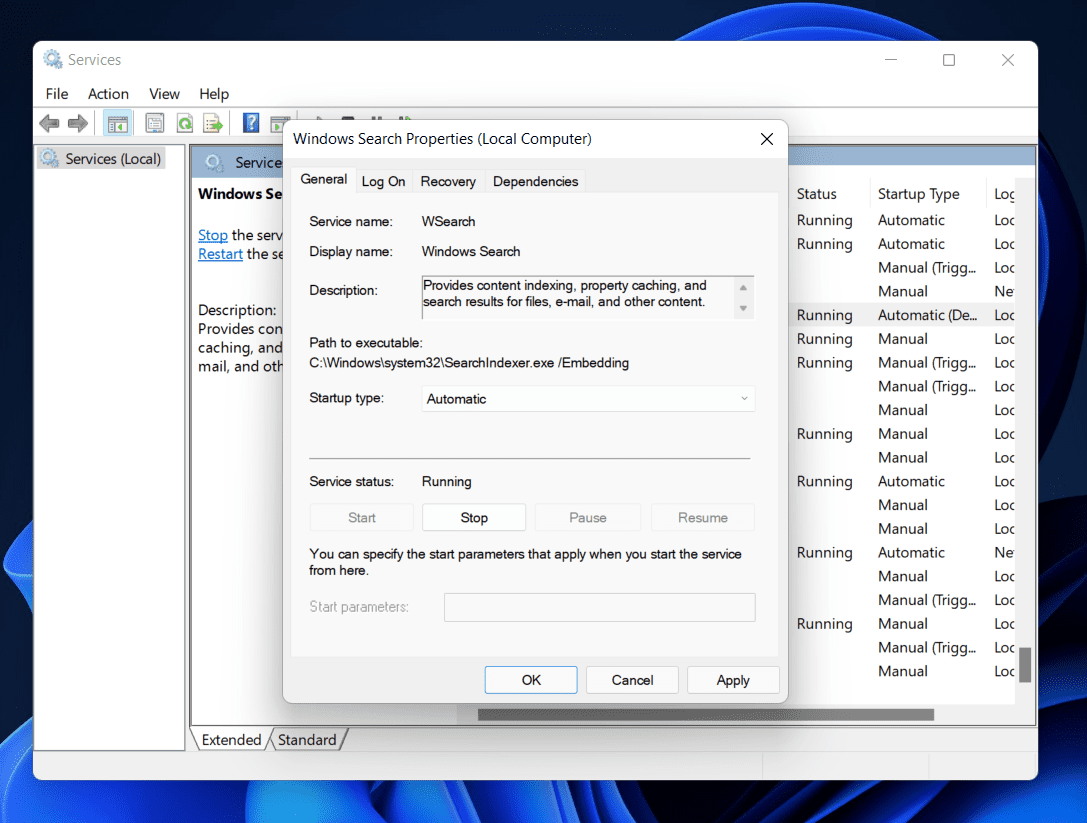Switch to the Dependencies tab
Screen dimensions: 1087x823
(535, 181)
